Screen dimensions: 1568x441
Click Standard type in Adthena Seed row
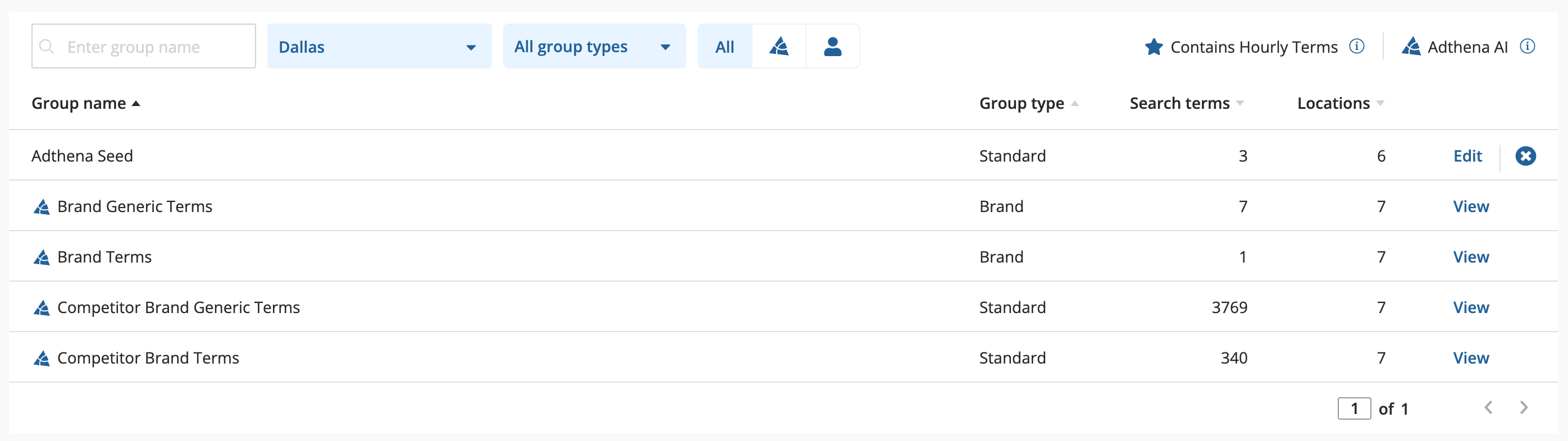(1012, 157)
